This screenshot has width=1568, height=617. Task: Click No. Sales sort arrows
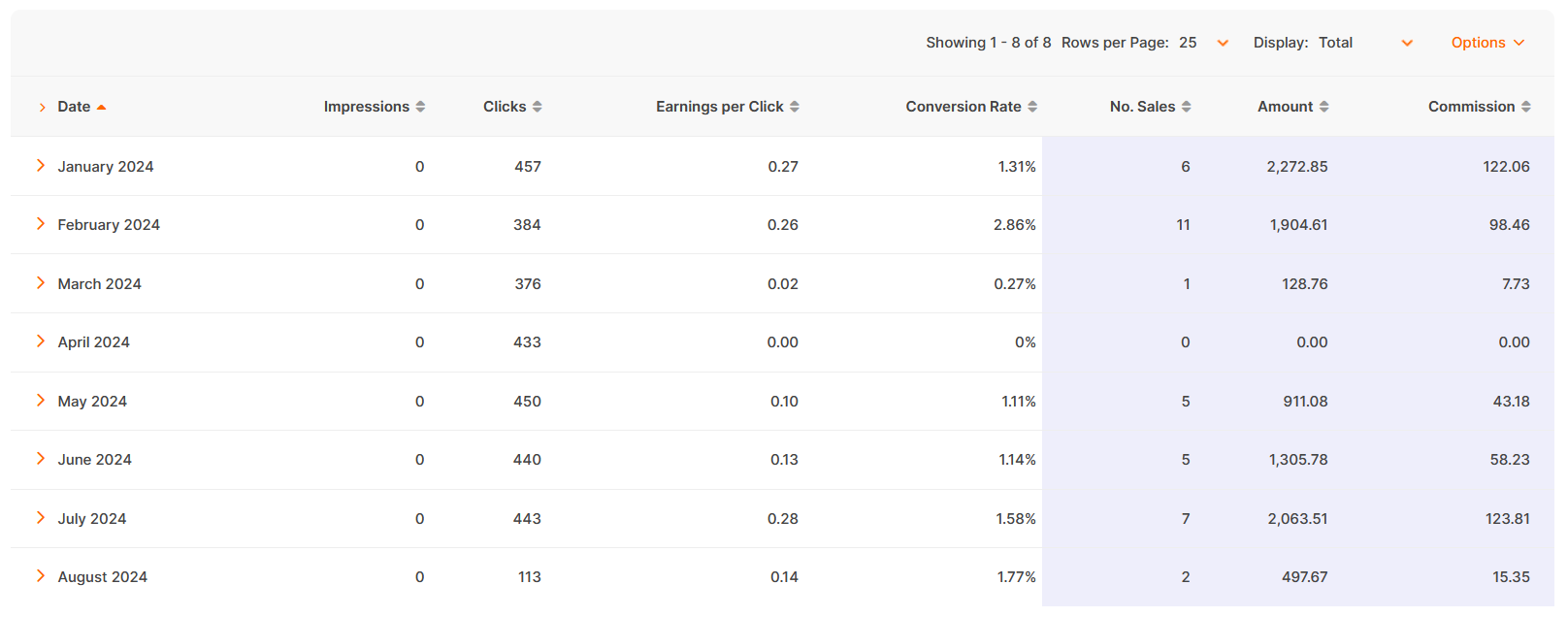[1187, 107]
